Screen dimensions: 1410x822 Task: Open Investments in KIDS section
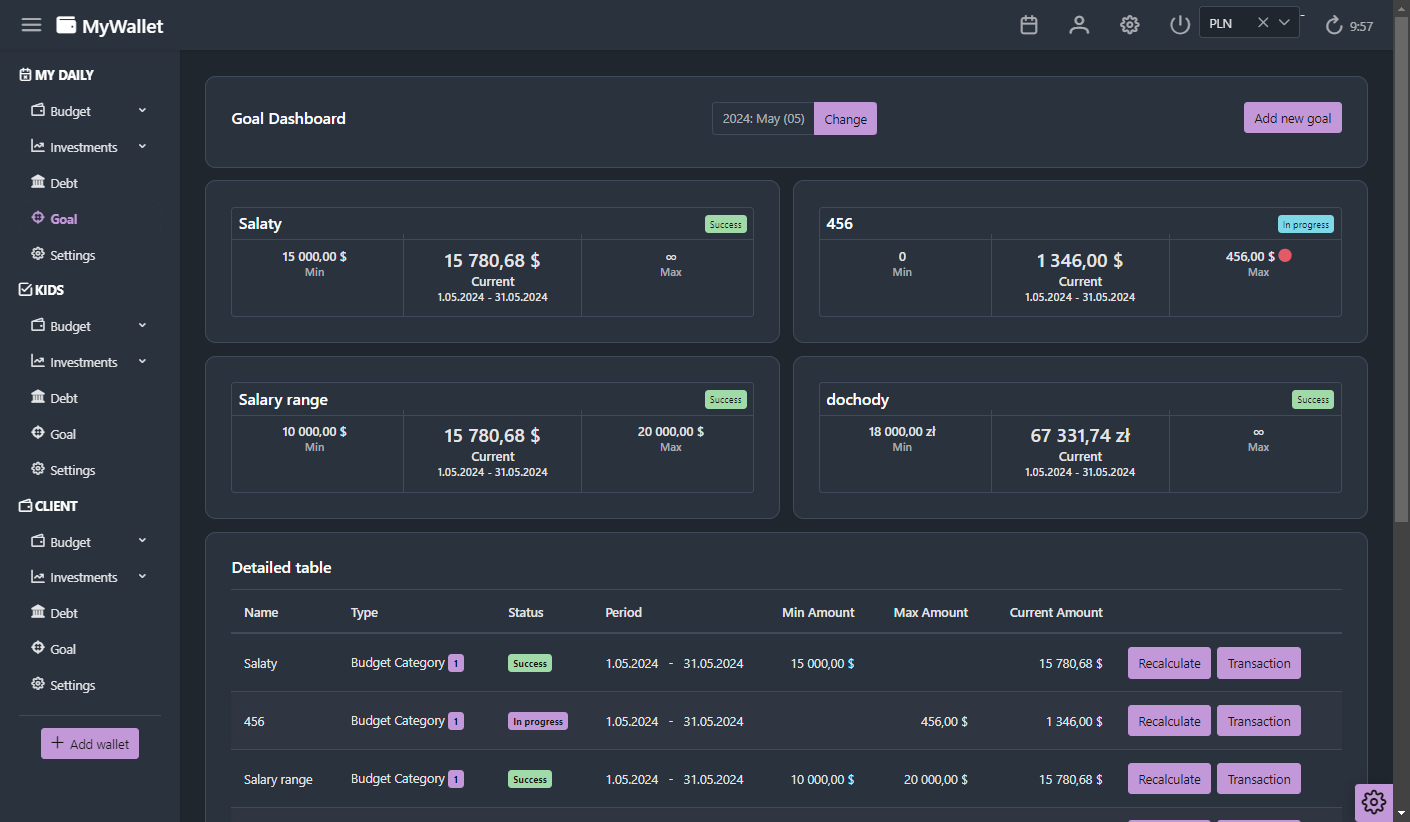(x=84, y=362)
